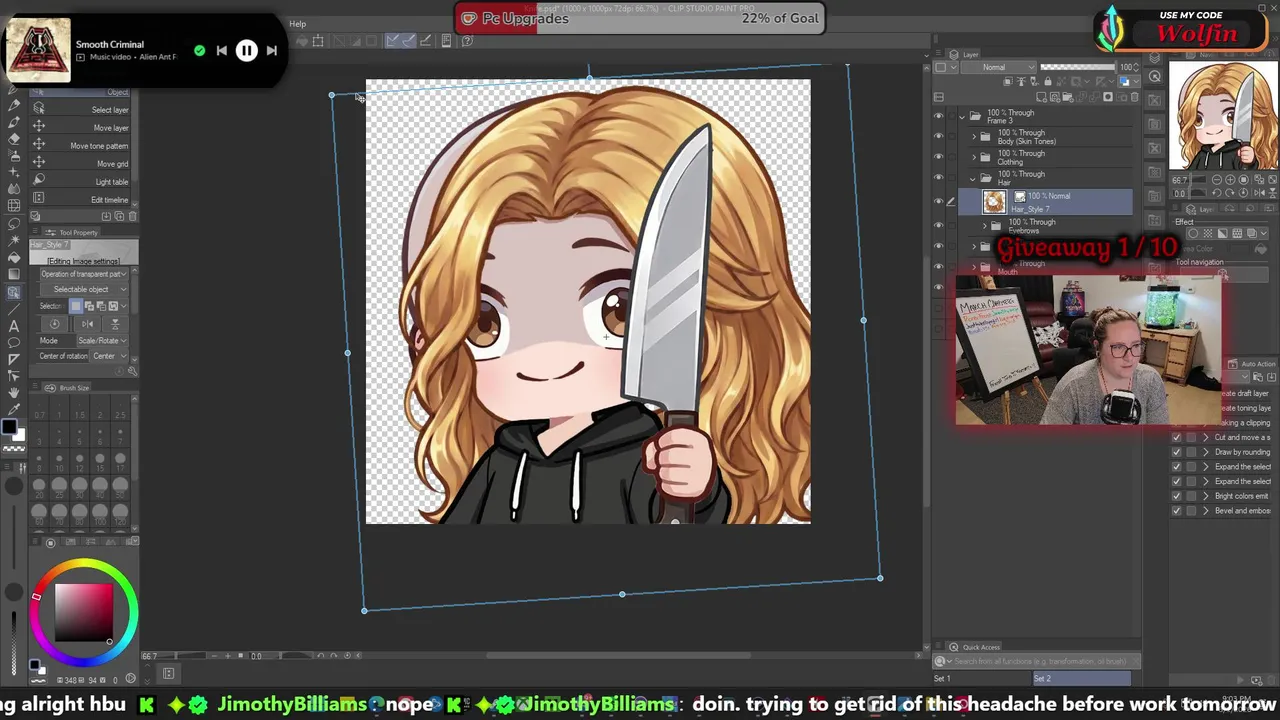Open the Brush Size tab
Image resolution: width=1280 pixels, height=720 pixels.
click(x=67, y=388)
